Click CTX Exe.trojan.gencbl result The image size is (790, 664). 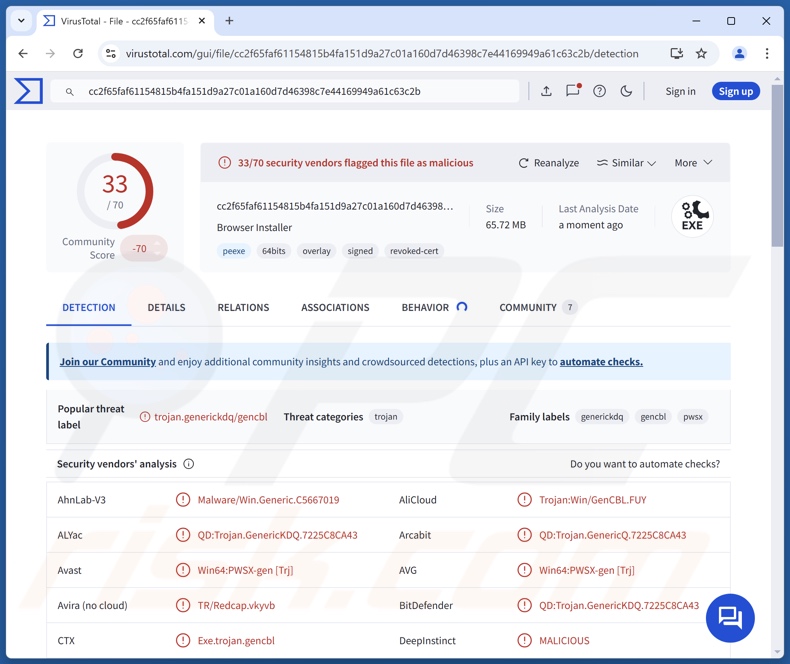(236, 641)
